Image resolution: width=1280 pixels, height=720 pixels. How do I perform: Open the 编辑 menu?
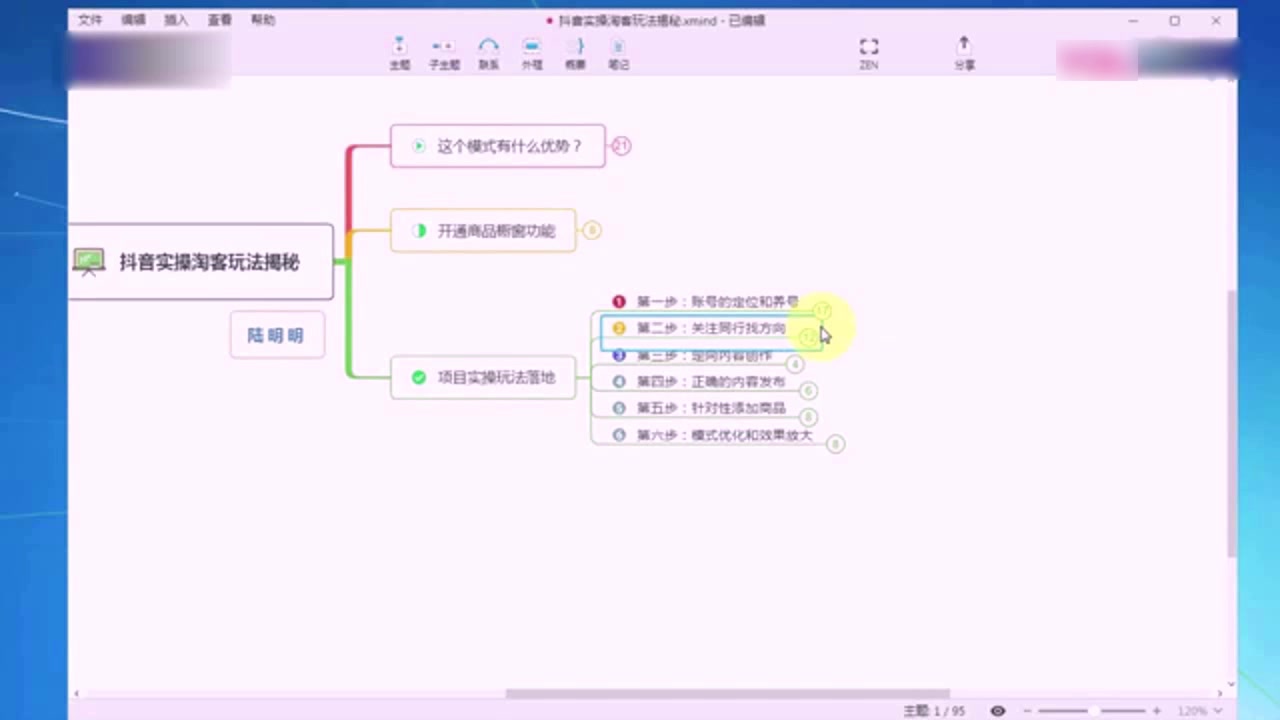133,20
